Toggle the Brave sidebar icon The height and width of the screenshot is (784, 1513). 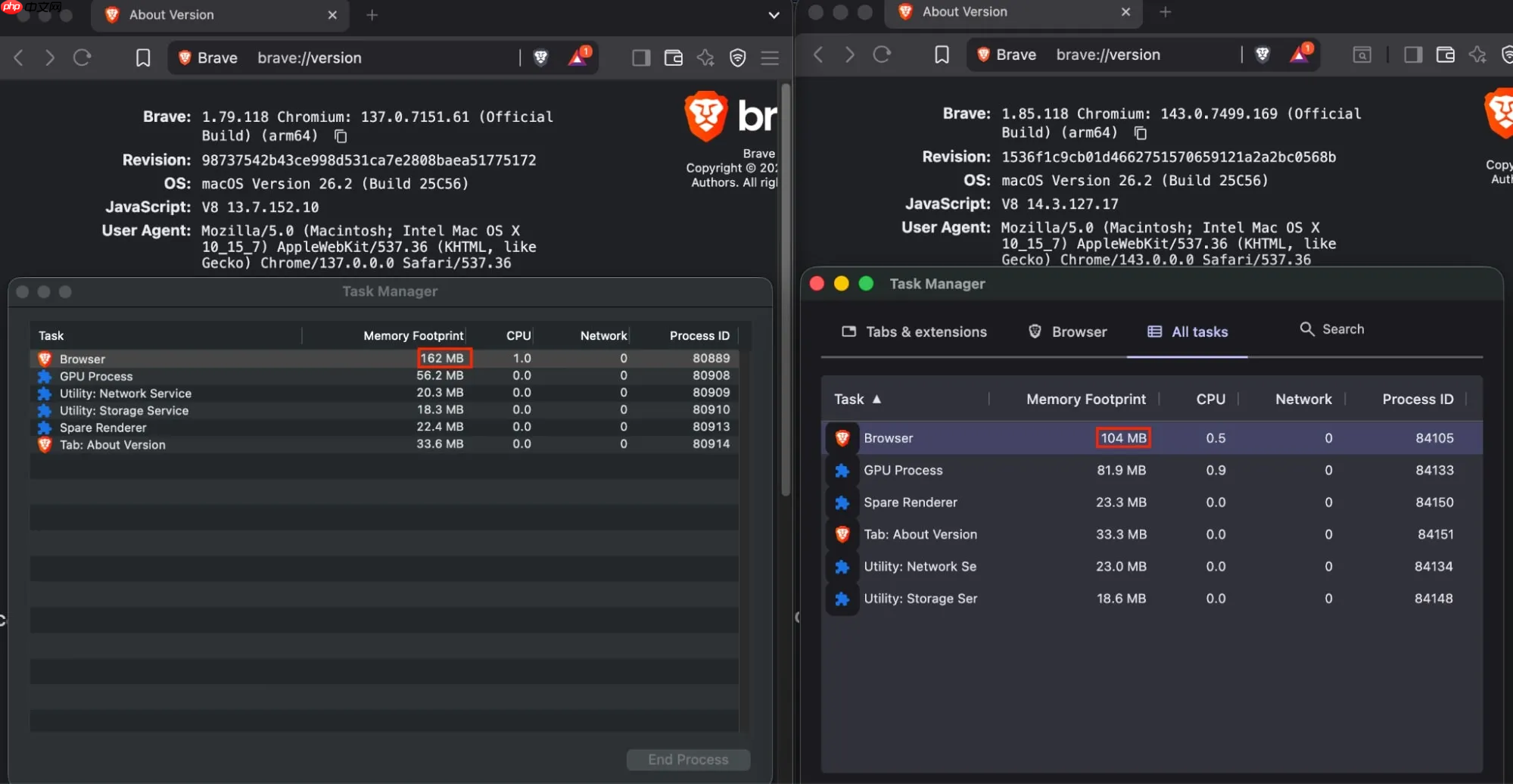coord(640,58)
